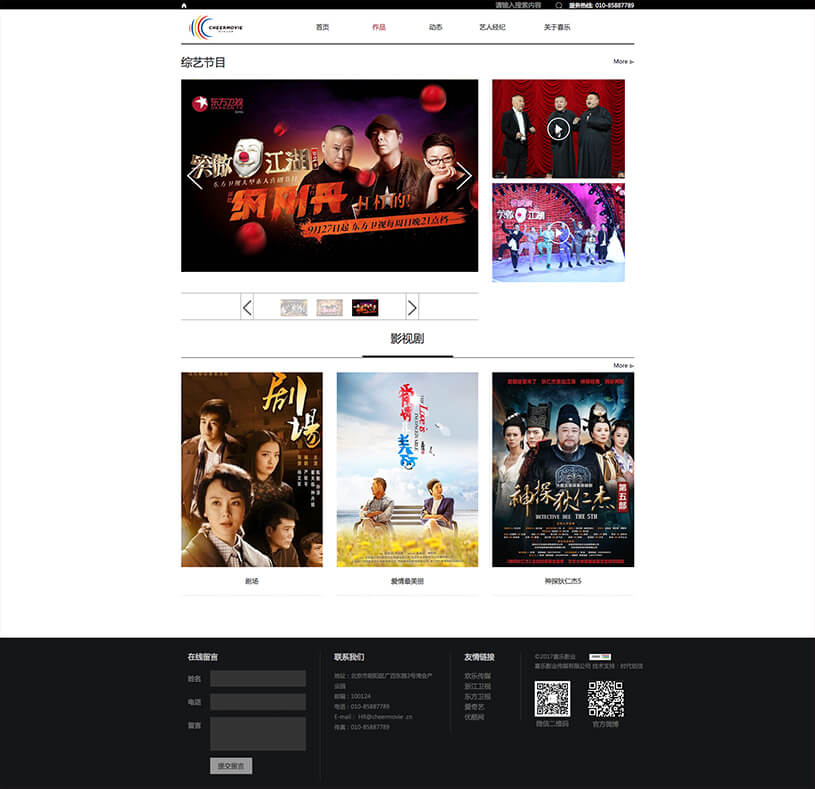Open the 首页 menu item
This screenshot has height=789, width=815.
tap(322, 27)
